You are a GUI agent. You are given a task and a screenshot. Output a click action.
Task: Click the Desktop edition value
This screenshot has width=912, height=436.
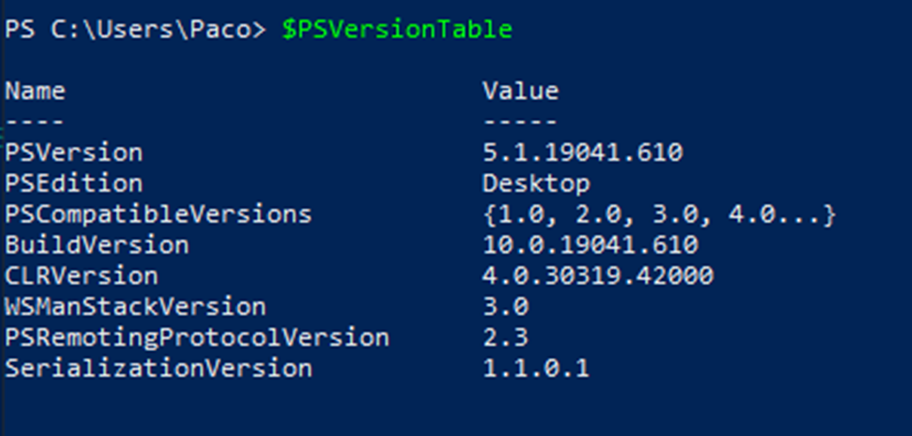(x=536, y=184)
